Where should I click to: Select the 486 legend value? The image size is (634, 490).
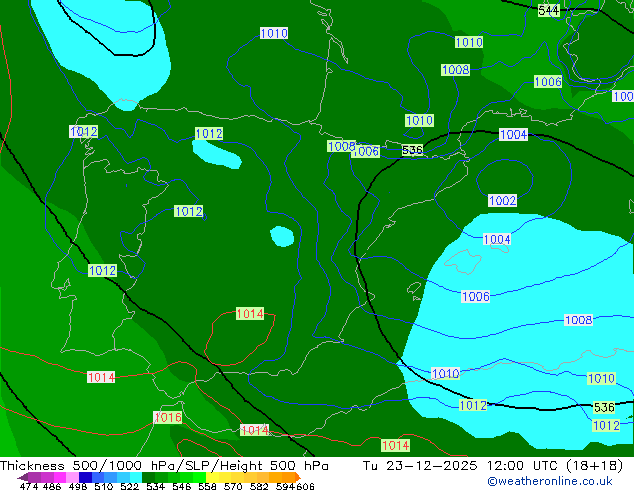pos(52,486)
